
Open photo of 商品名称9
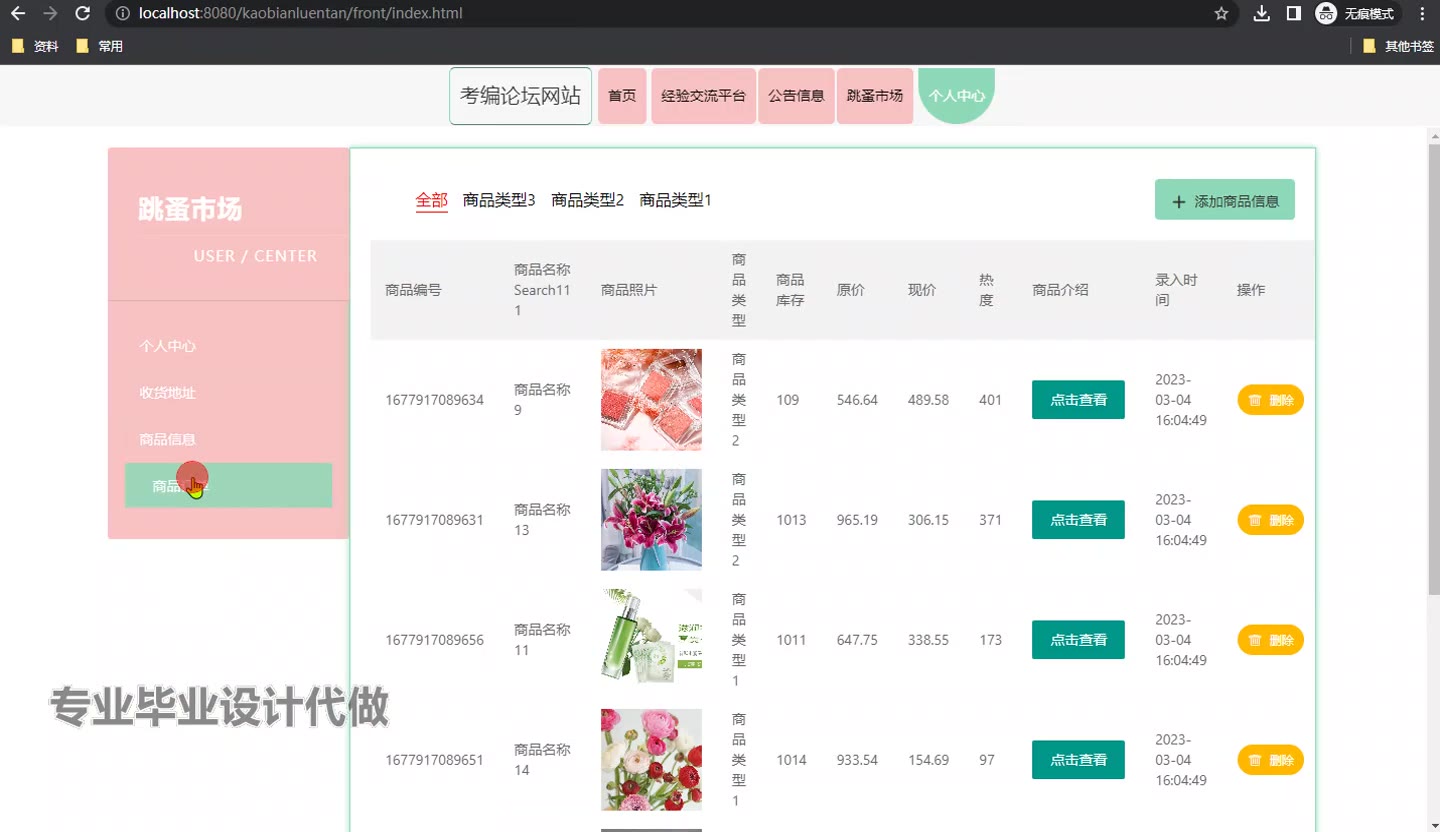[651, 400]
